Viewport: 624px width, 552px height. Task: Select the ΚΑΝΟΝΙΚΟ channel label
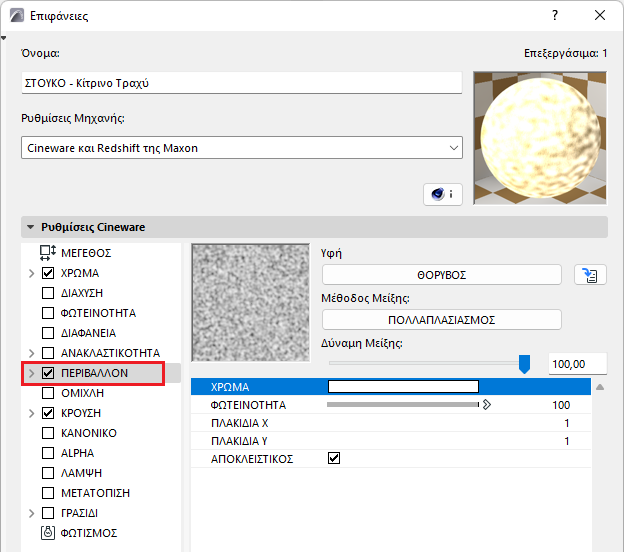pos(89,433)
